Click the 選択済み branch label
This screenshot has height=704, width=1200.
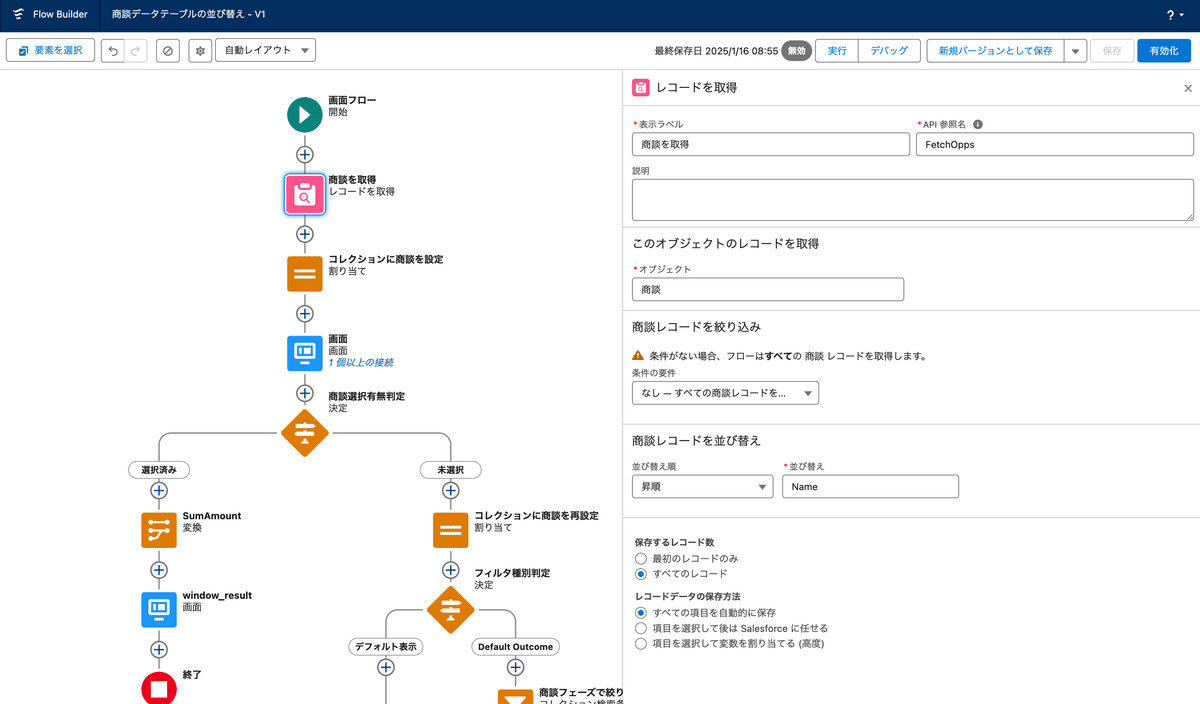(x=159, y=469)
